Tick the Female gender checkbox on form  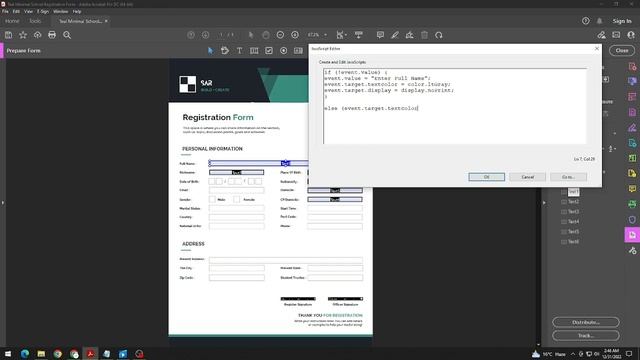point(237,199)
